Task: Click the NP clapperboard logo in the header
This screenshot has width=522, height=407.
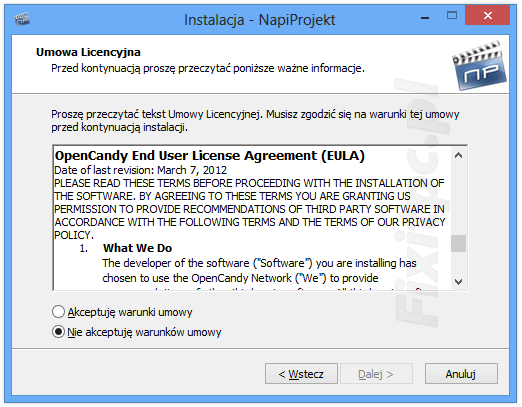Action: [x=479, y=65]
